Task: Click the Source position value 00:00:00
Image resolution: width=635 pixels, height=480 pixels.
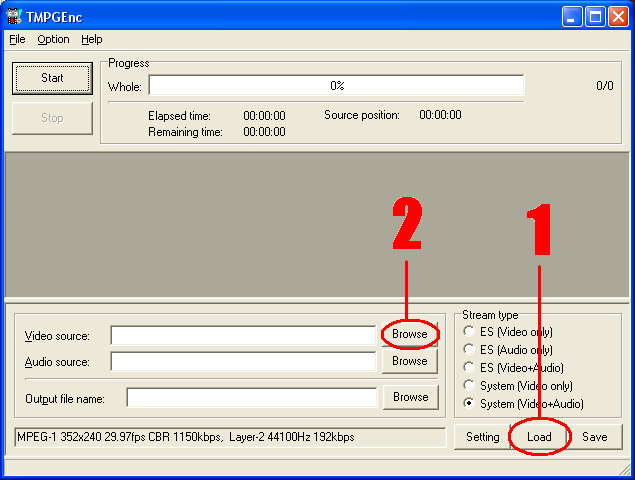Action: 440,115
